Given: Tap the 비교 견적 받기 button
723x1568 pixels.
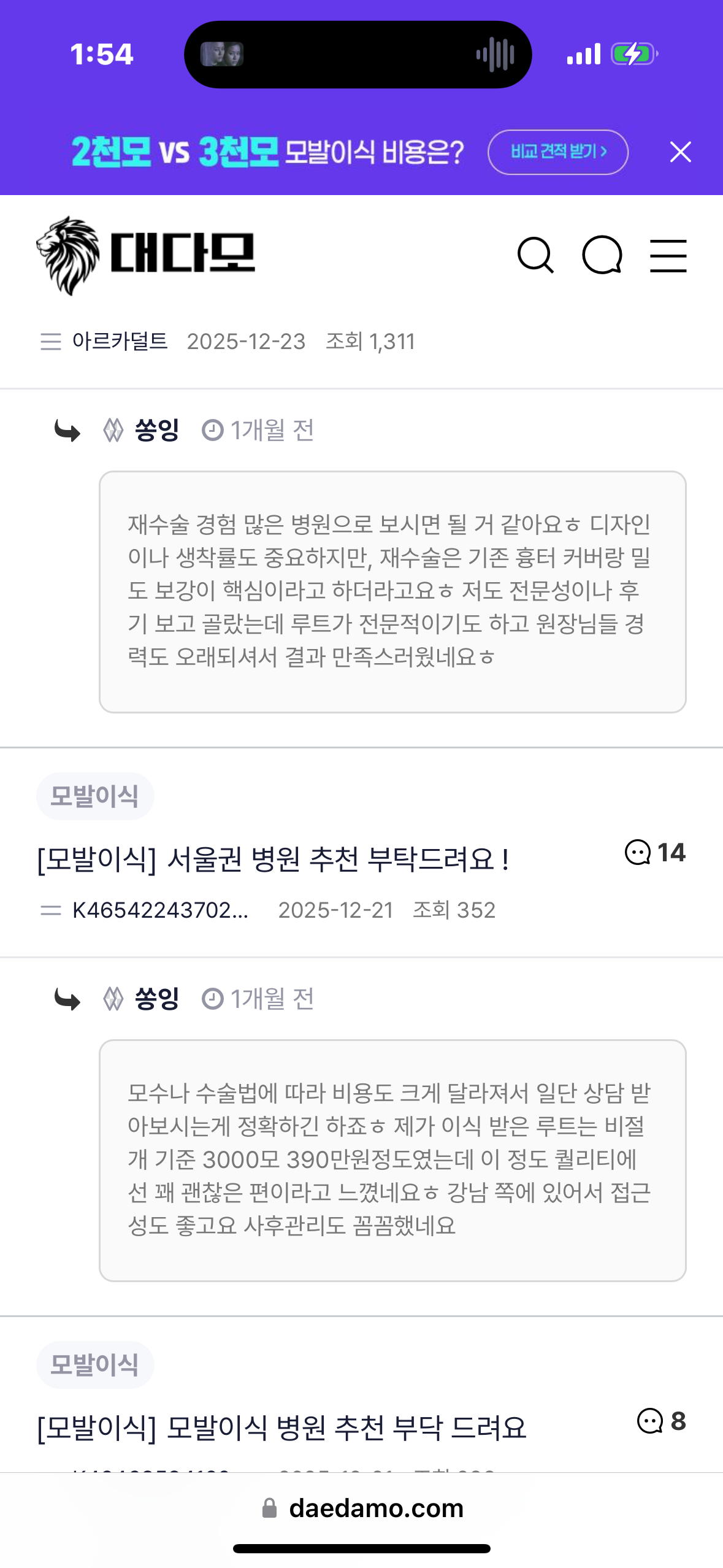Looking at the screenshot, I should 558,152.
